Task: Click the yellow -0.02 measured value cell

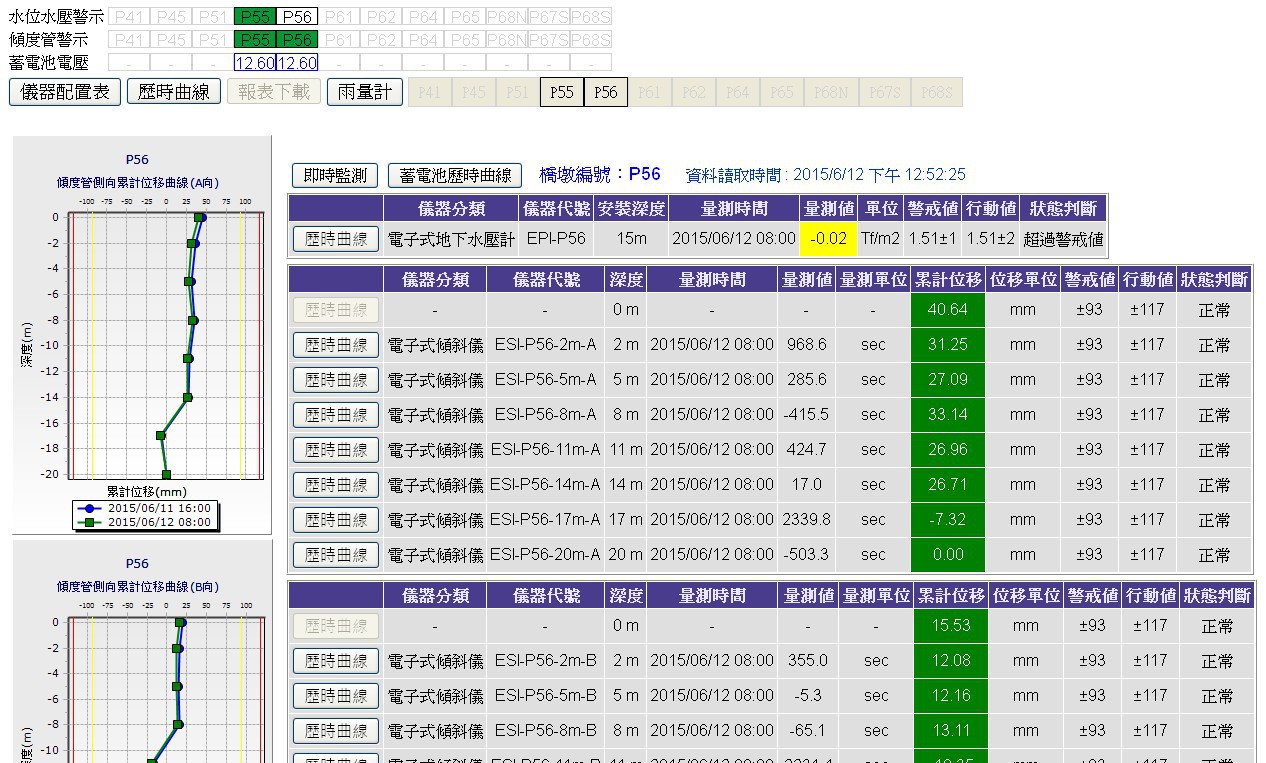Action: pyautogui.click(x=829, y=239)
